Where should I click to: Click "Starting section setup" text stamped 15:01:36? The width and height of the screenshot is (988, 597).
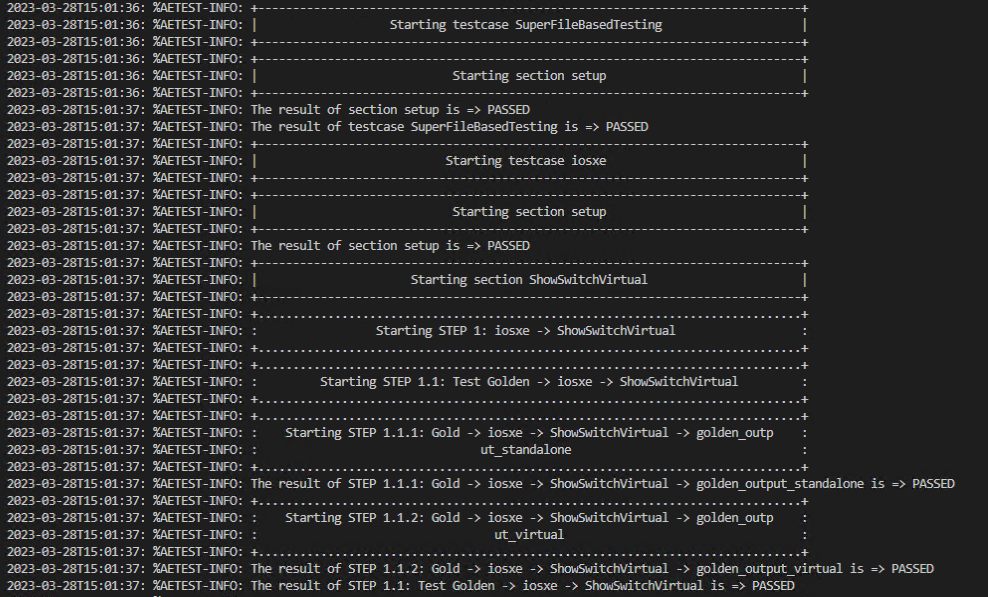pyautogui.click(x=529, y=76)
